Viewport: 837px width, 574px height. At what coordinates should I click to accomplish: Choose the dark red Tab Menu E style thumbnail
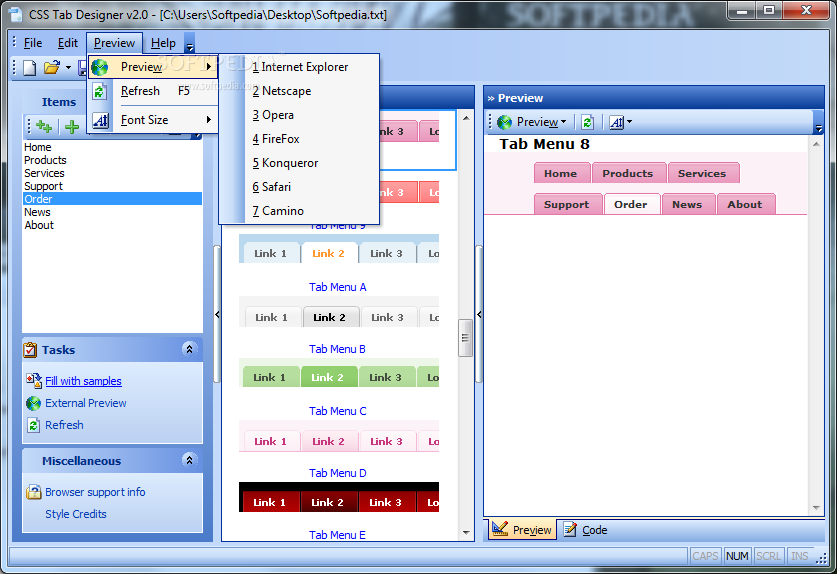(x=339, y=497)
